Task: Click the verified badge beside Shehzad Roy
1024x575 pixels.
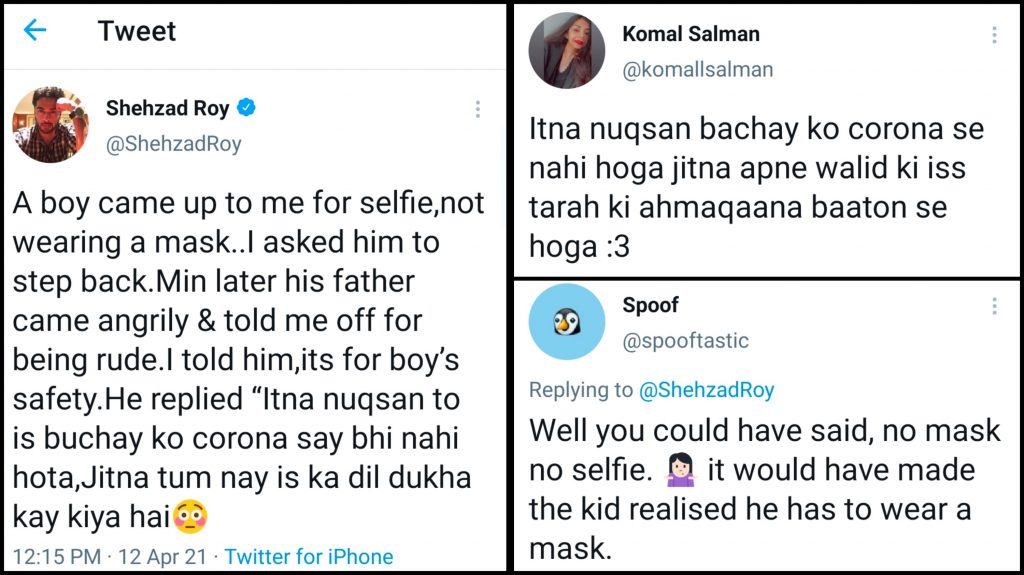Action: (246, 108)
